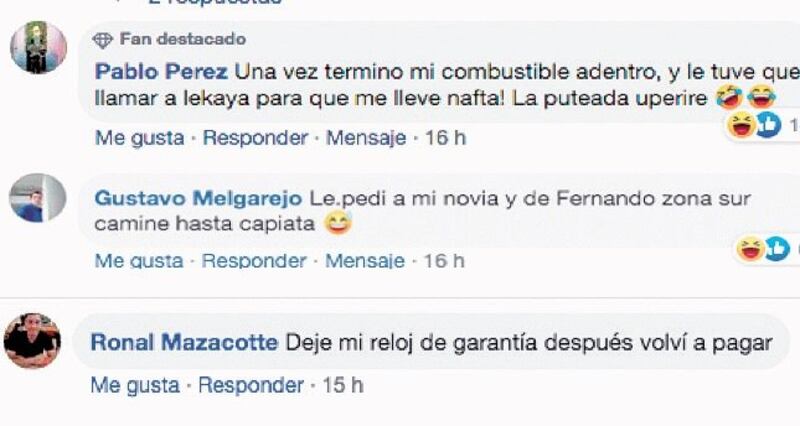Viewport: 800px width, 426px height.
Task: Send a Mensaje to Gustavo Melgarejo
Action: 366,261
